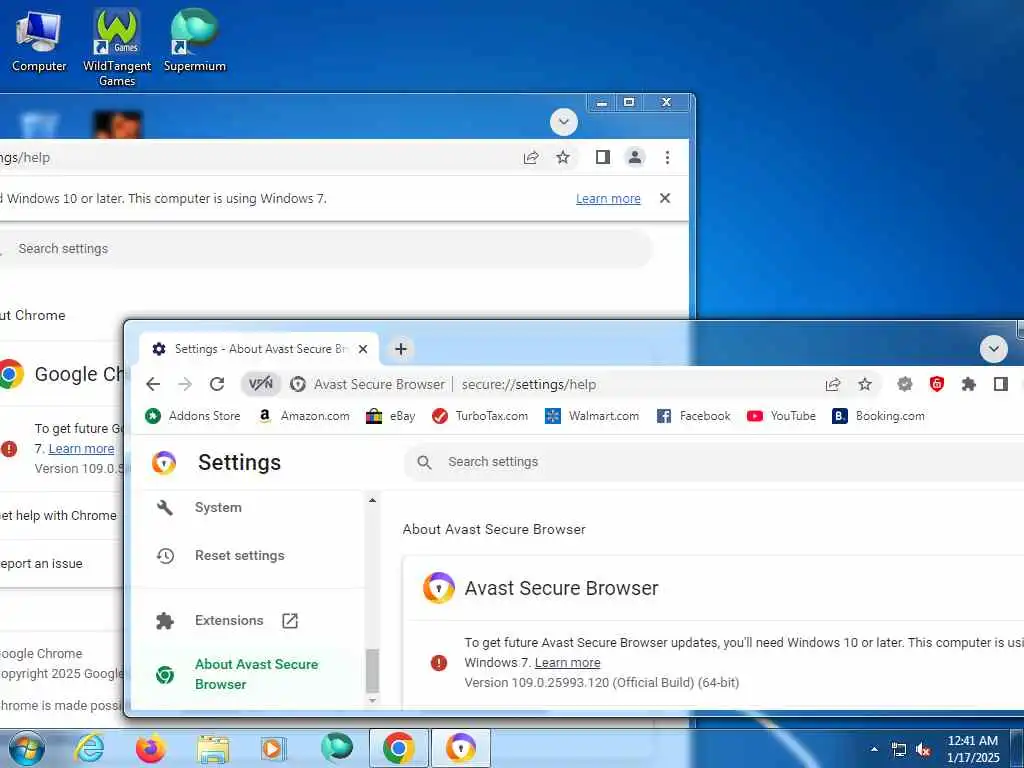1024x768 pixels.
Task: Open the eBay bookmark
Action: click(x=391, y=416)
